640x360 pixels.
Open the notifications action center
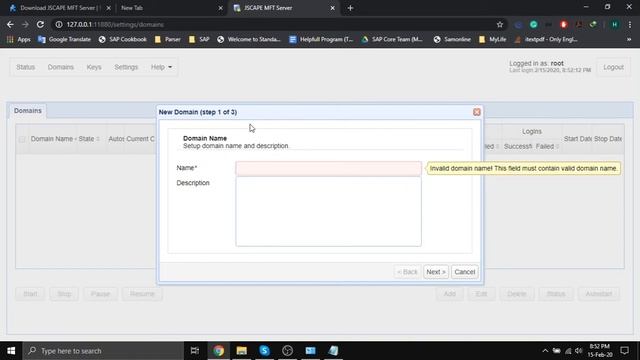click(624, 351)
